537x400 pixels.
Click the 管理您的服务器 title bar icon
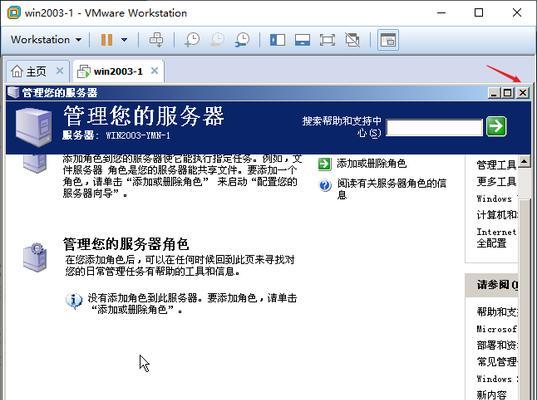coord(13,92)
